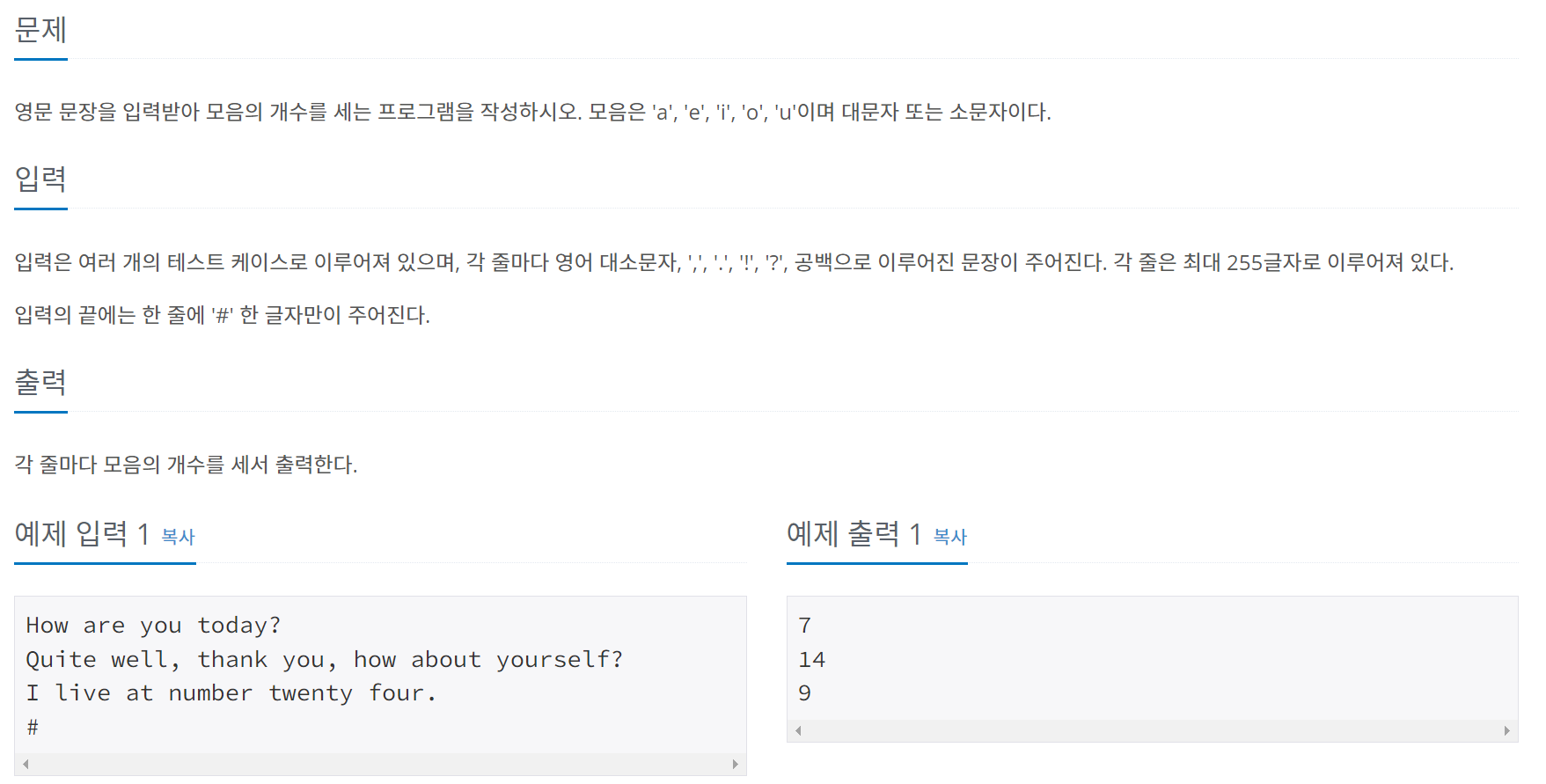Click the 문제 section heading
This screenshot has width=1546, height=784.
[x=40, y=30]
